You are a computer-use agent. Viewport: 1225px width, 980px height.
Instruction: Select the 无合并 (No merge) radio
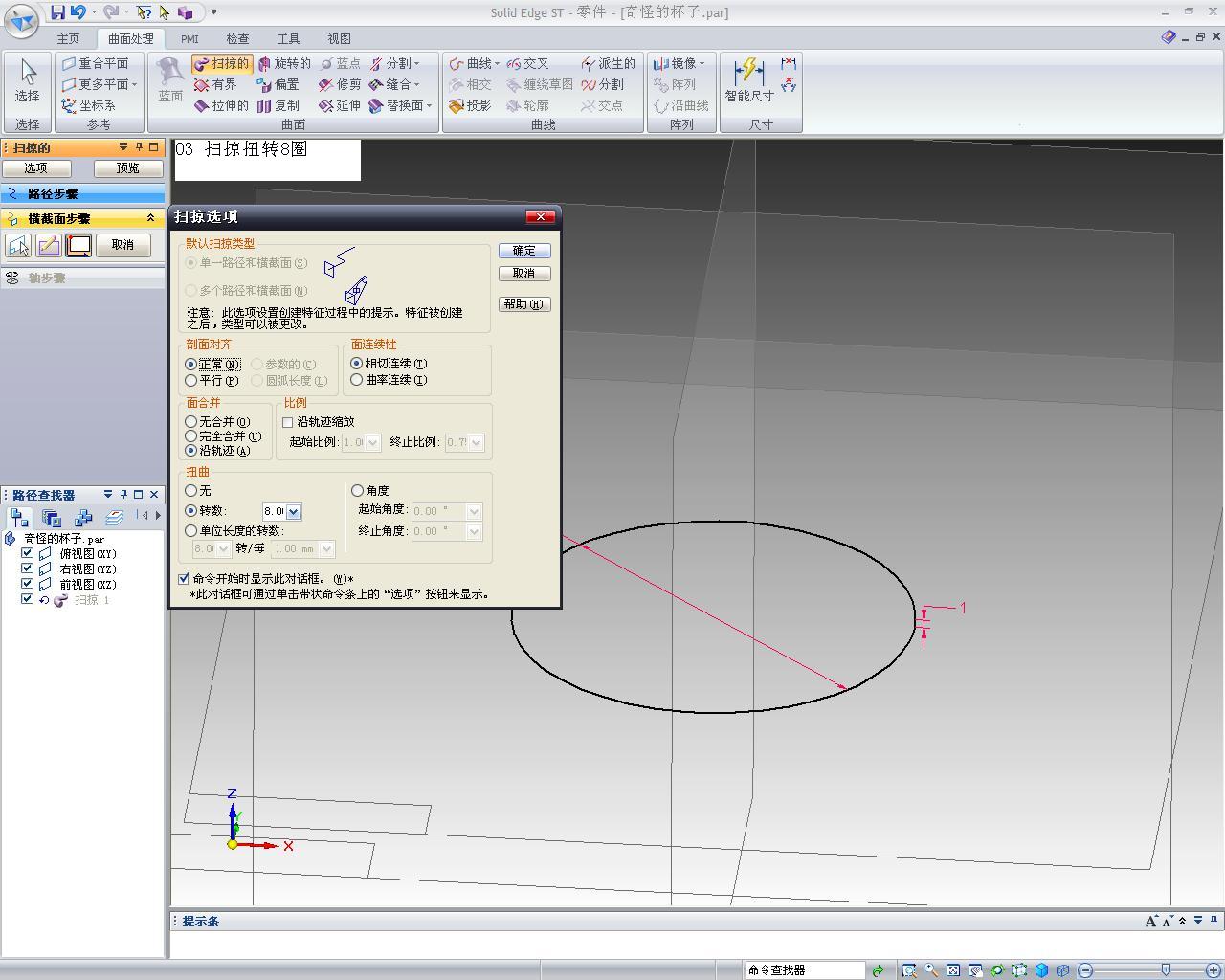coord(217,421)
